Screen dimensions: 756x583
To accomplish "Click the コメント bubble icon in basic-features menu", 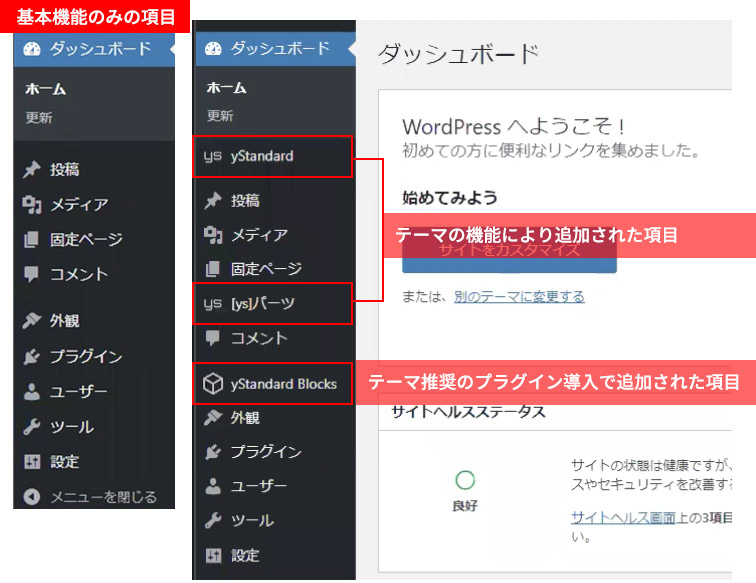I will pos(31,274).
